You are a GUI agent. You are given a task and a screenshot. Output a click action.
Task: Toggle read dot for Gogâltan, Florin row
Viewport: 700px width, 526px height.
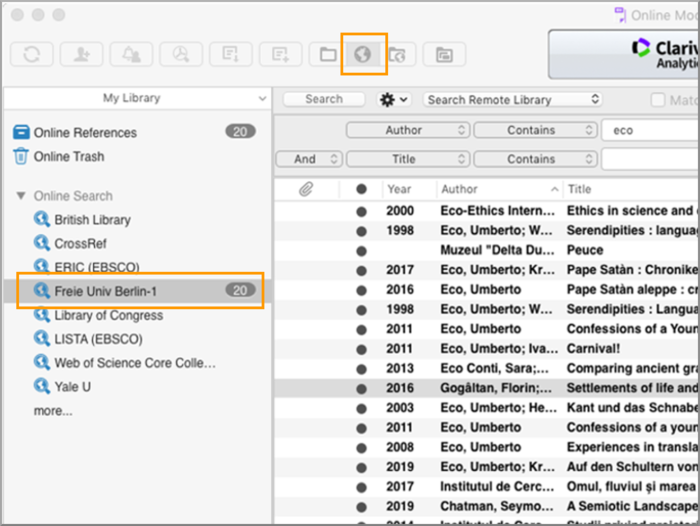pyautogui.click(x=362, y=389)
